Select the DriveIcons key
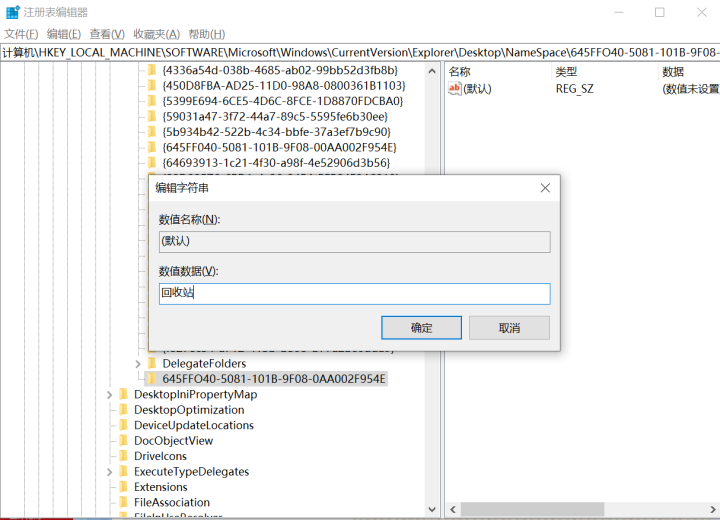720x520 pixels. [160, 456]
